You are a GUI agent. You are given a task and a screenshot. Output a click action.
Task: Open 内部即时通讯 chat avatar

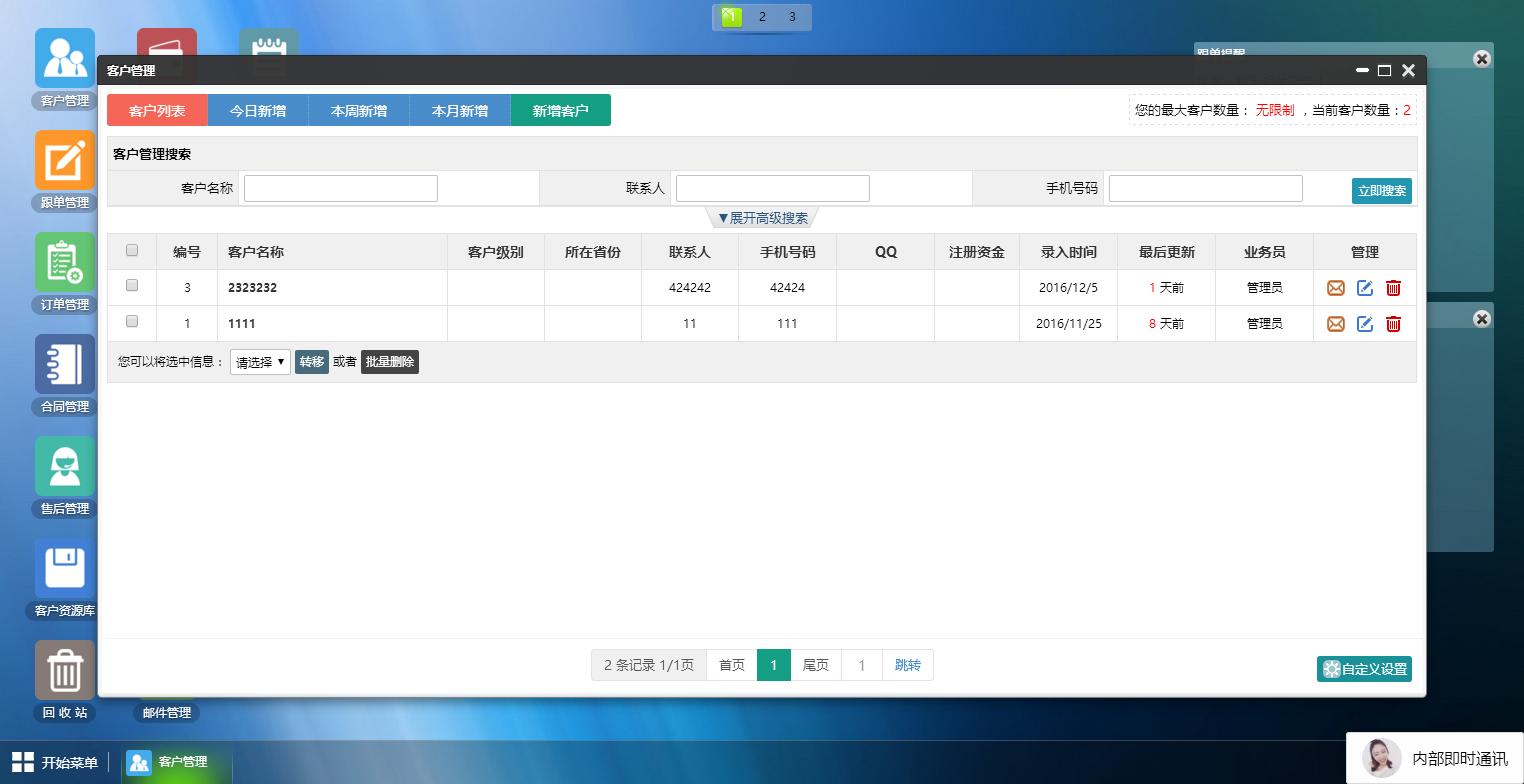1381,758
